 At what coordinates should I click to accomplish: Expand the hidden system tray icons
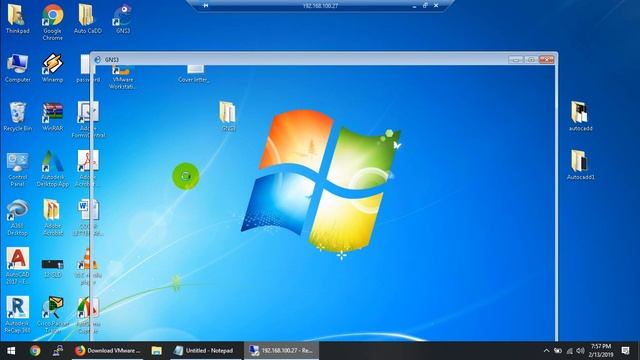click(x=546, y=351)
